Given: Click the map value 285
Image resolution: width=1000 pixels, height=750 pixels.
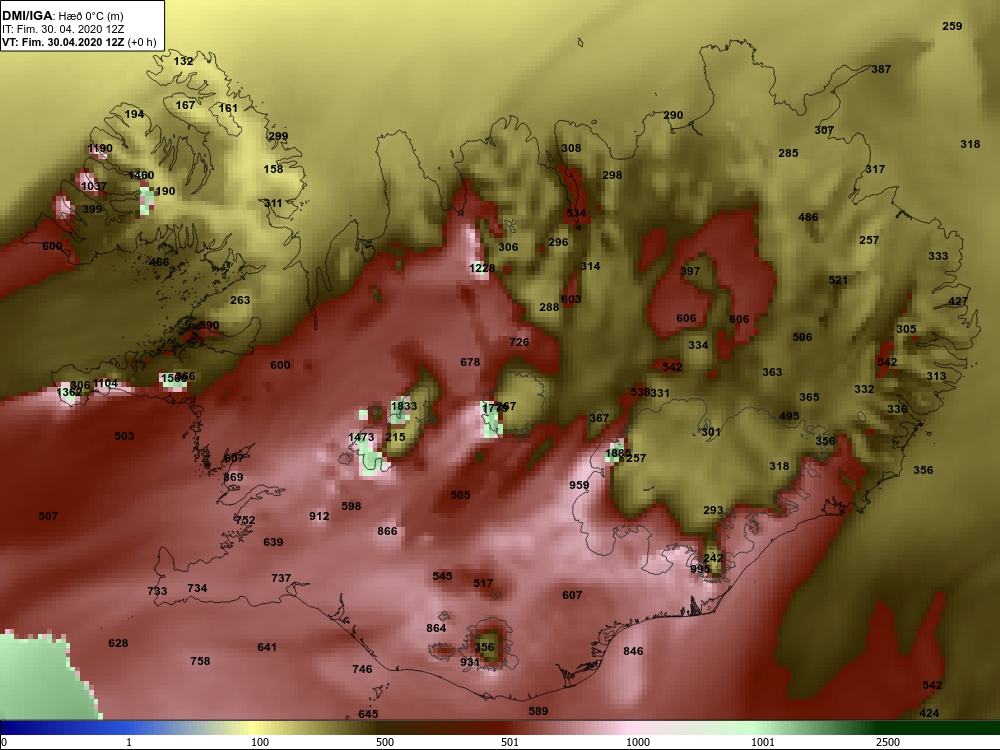Looking at the screenshot, I should click(788, 154).
